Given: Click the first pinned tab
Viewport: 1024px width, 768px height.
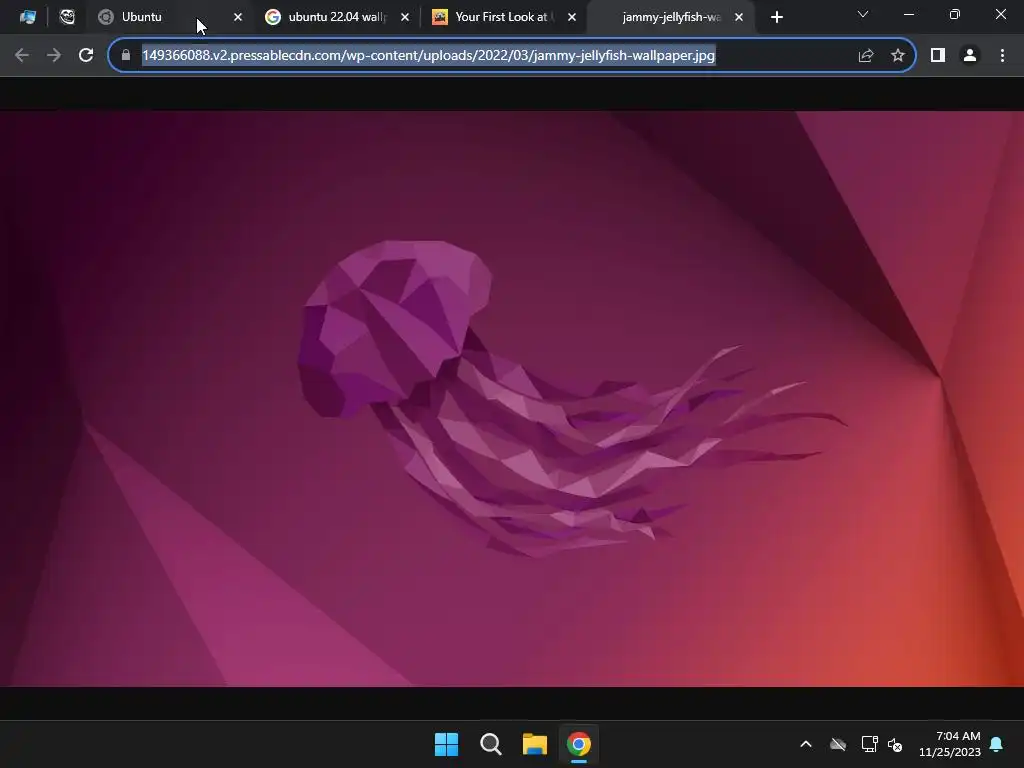Looking at the screenshot, I should [x=27, y=17].
